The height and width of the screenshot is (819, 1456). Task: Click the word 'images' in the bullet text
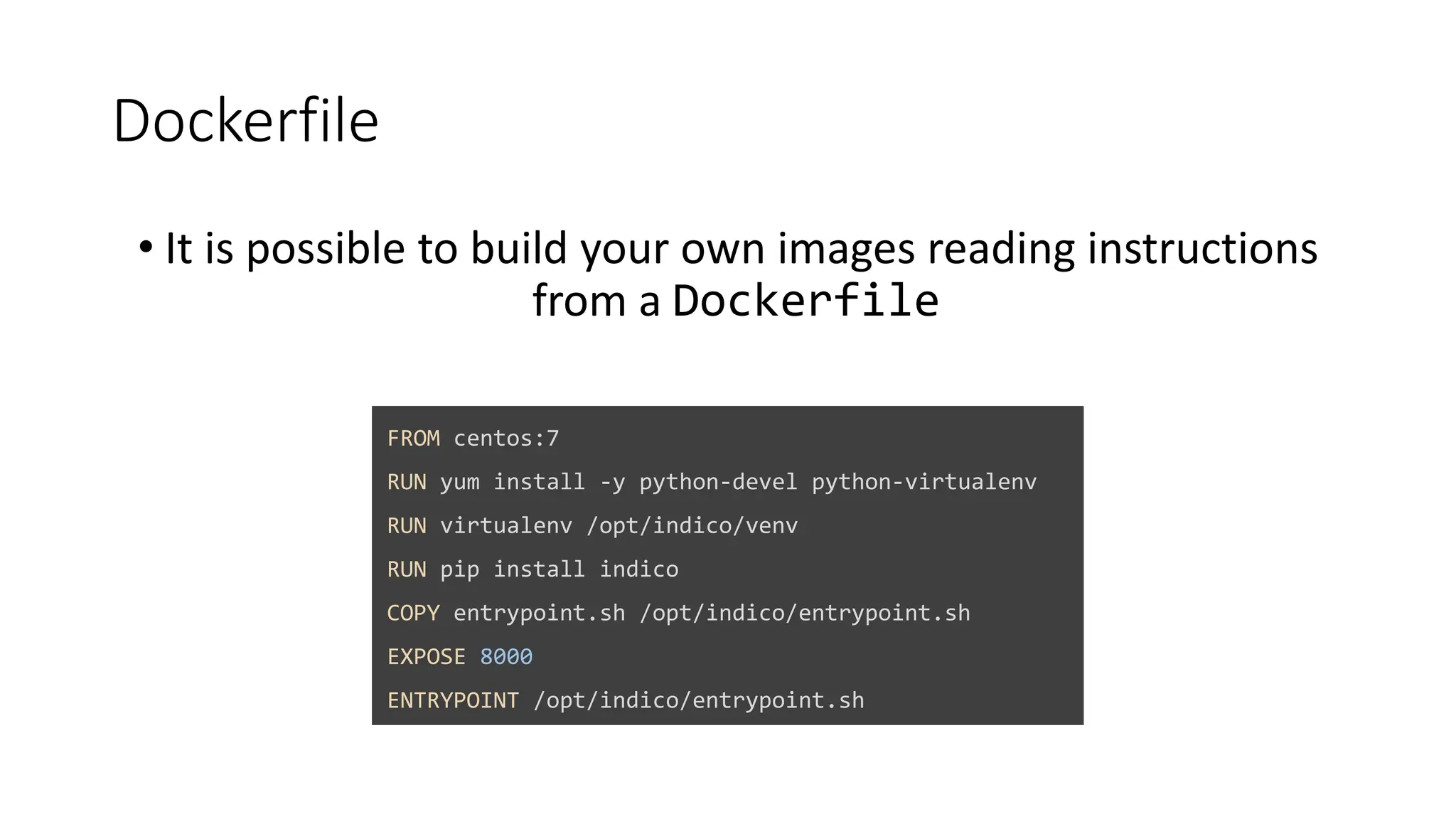846,249
